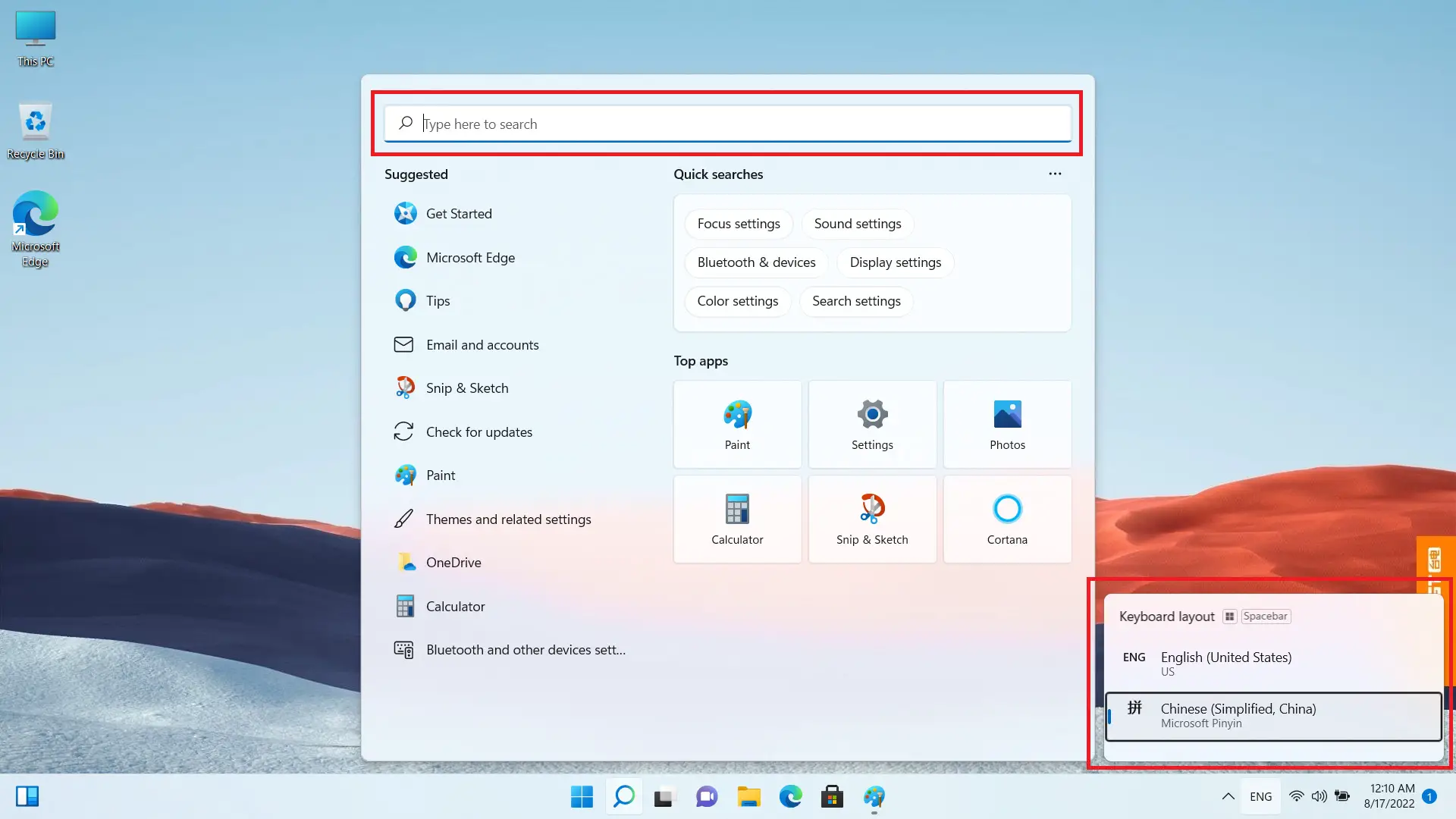Launch the Calculator from Top apps
1456x819 pixels.
click(x=736, y=519)
